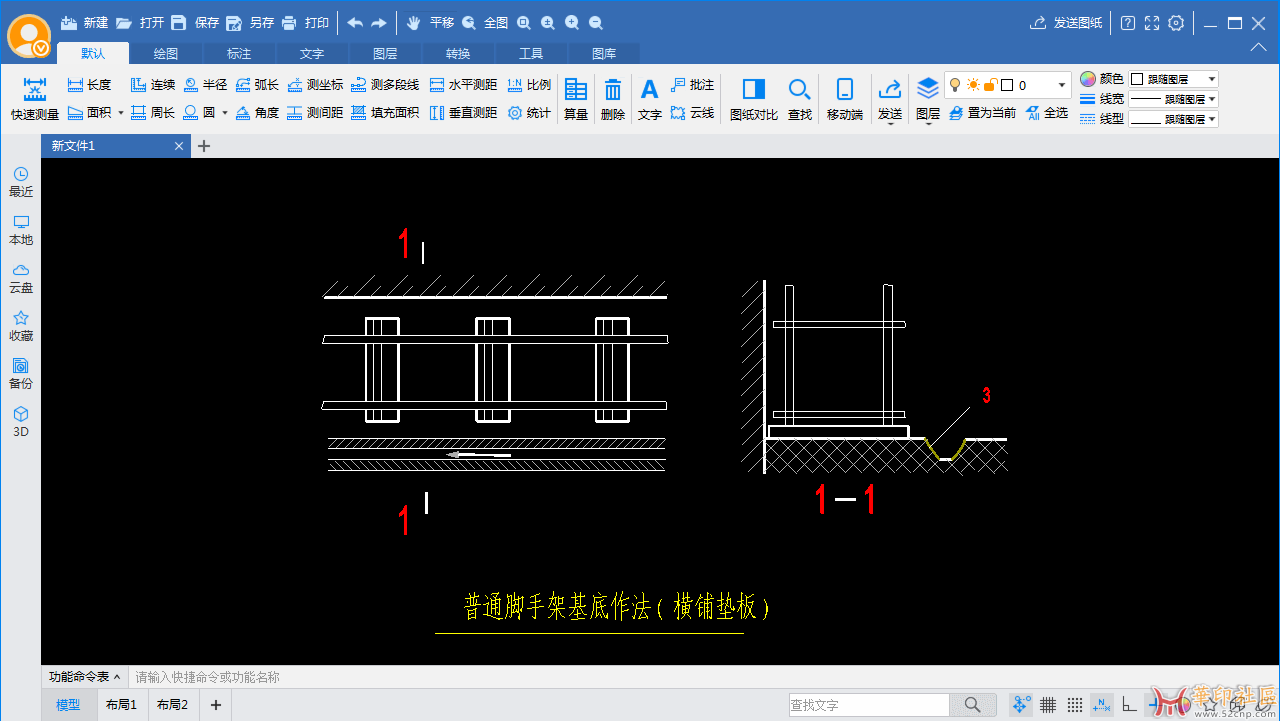Click the color wheel (颜色) icon
Image resolution: width=1280 pixels, height=721 pixels.
[x=1088, y=79]
